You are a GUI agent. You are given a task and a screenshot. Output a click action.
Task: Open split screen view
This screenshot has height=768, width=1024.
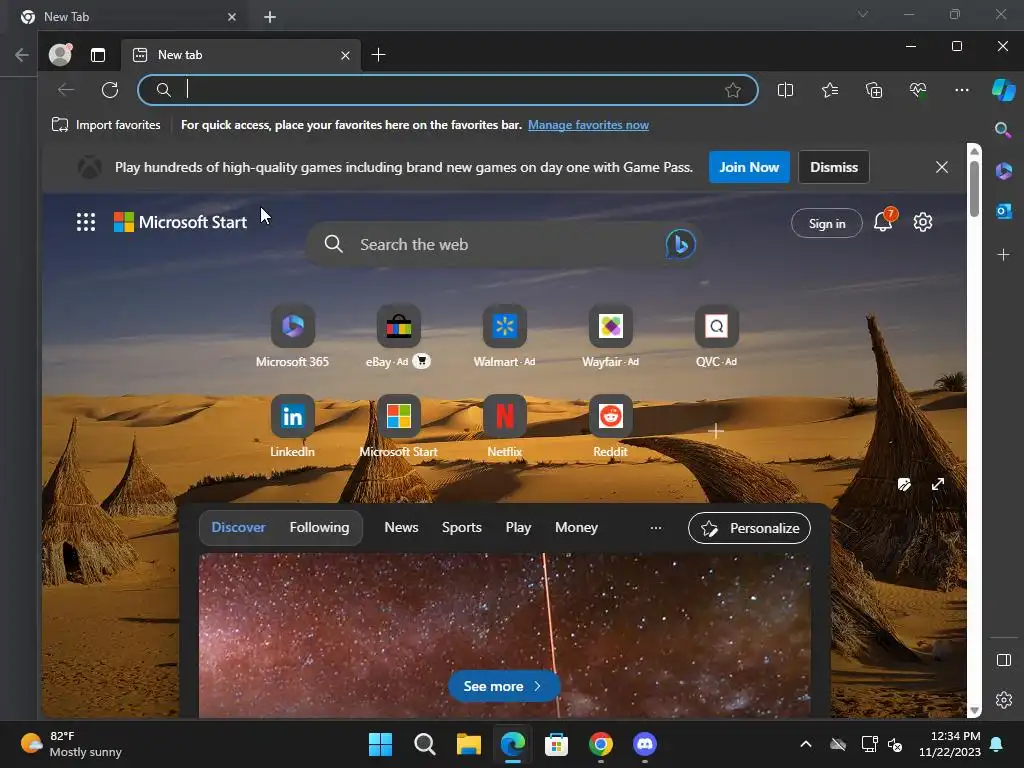[786, 90]
